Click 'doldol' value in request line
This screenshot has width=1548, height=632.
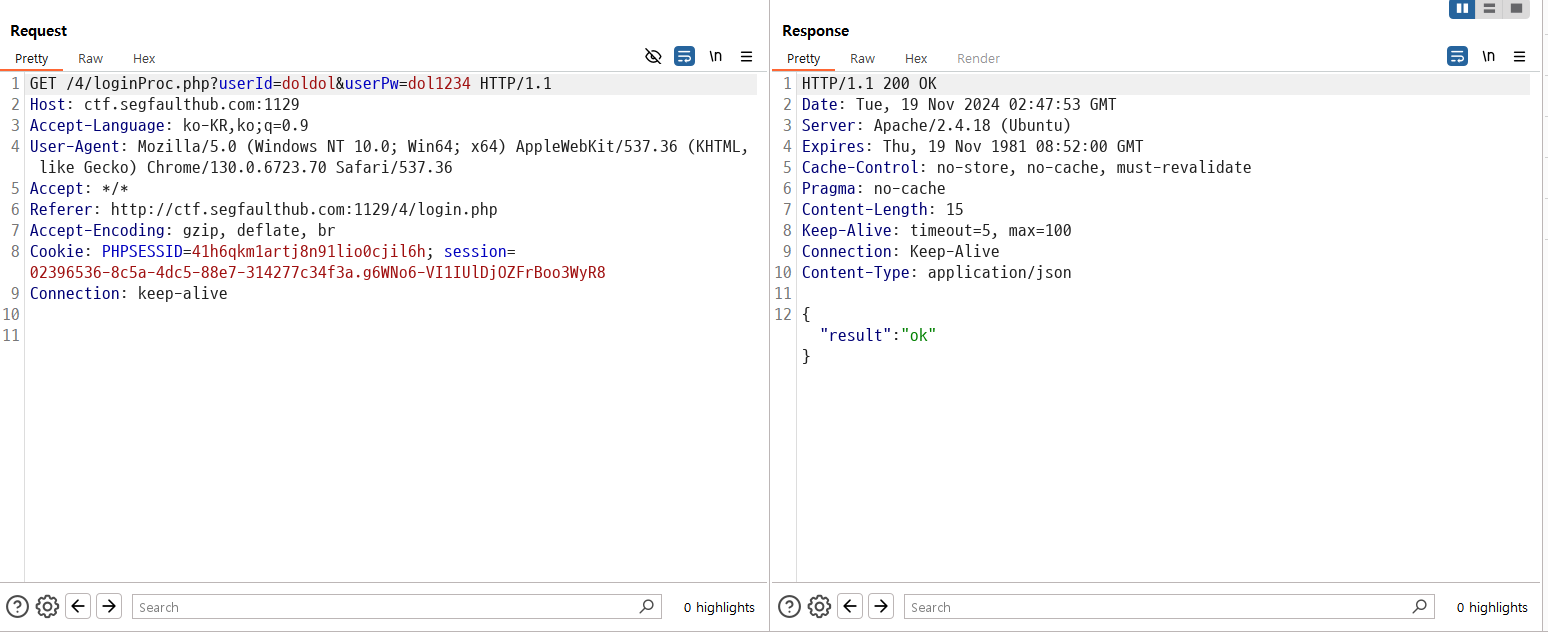point(309,84)
